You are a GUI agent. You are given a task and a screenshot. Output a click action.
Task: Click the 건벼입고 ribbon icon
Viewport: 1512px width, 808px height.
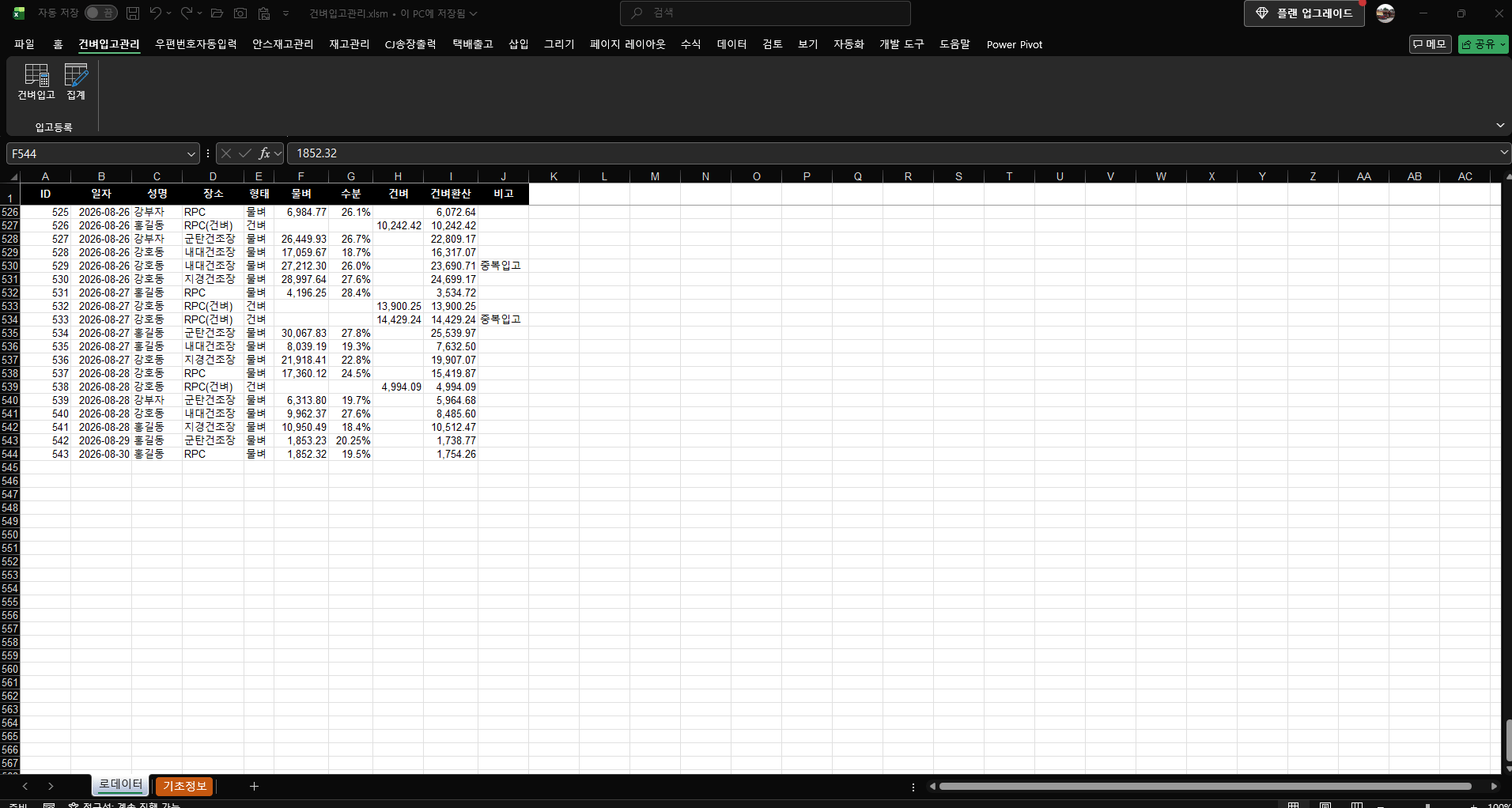(36, 82)
